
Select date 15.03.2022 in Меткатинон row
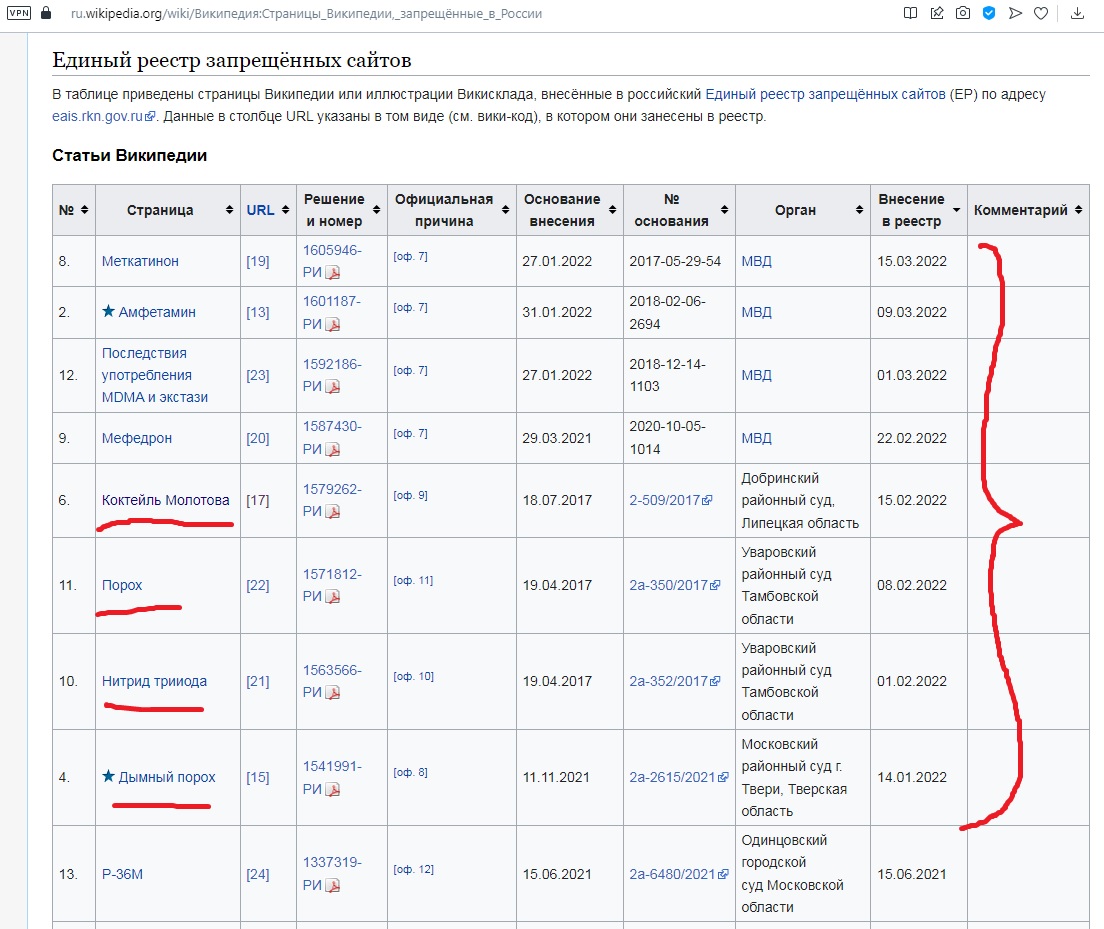click(912, 261)
